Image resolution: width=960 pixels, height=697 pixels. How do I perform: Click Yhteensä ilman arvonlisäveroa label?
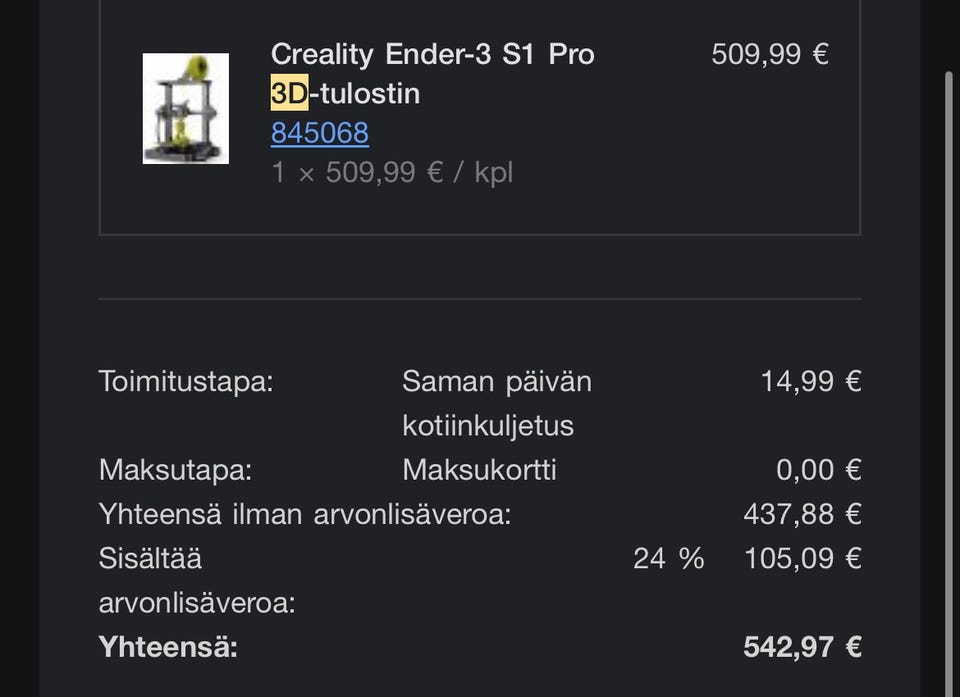click(x=305, y=514)
